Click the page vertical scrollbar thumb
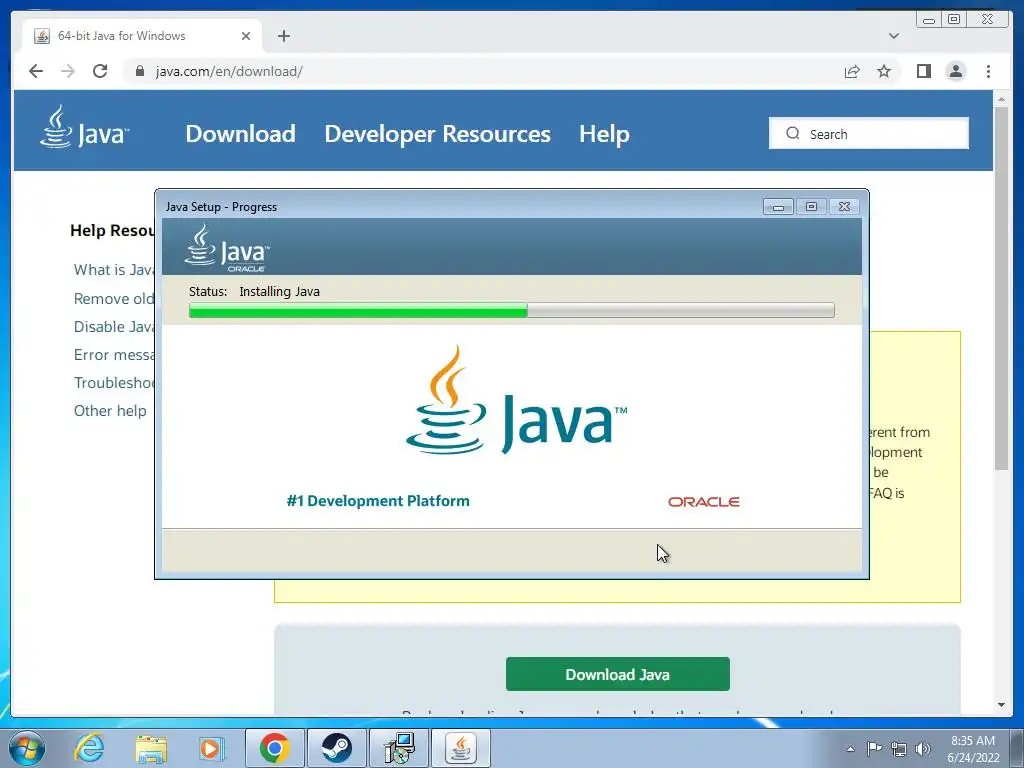 (x=1001, y=287)
